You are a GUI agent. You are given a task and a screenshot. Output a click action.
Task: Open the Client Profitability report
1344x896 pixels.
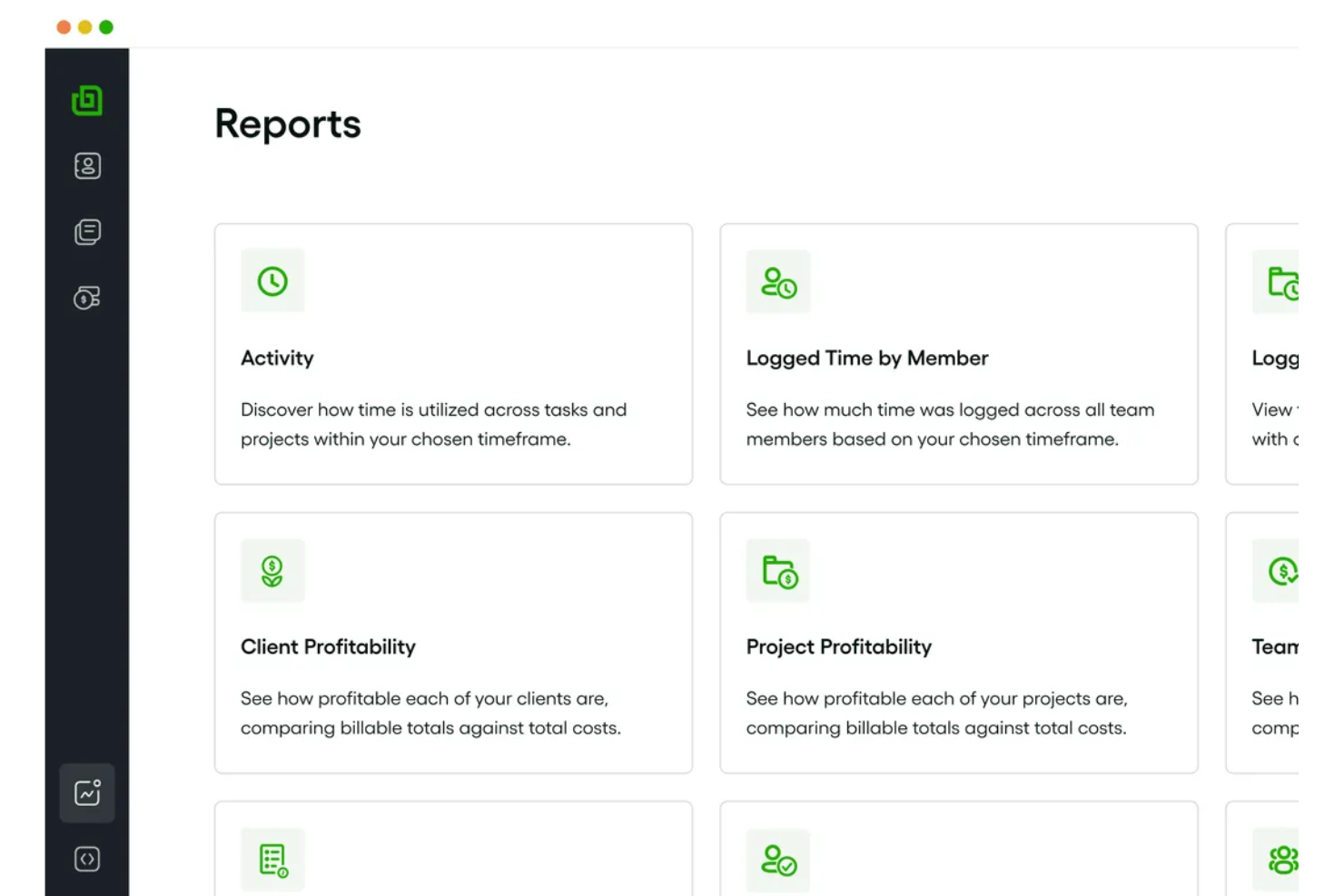coord(328,646)
